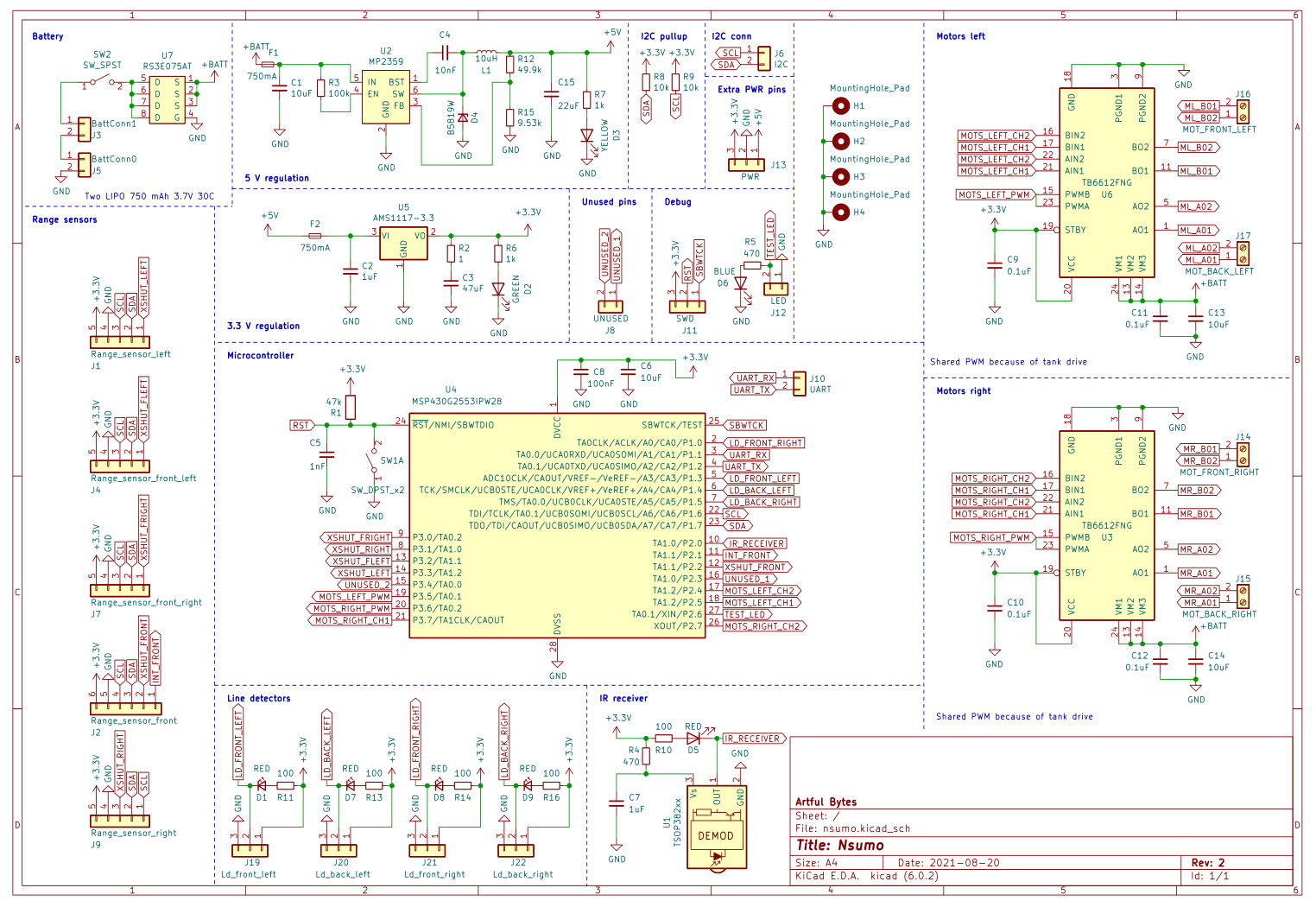Image resolution: width=1316 pixels, height=907 pixels.
Task: Select the MSP430G2553IPW28 microcontroller U4 symbol
Action: coord(557,525)
